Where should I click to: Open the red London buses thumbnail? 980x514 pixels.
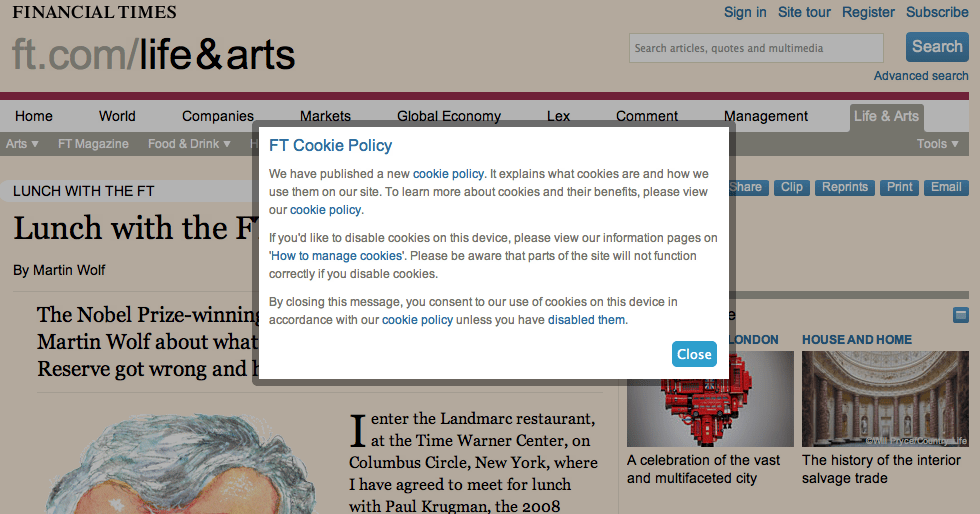click(710, 399)
